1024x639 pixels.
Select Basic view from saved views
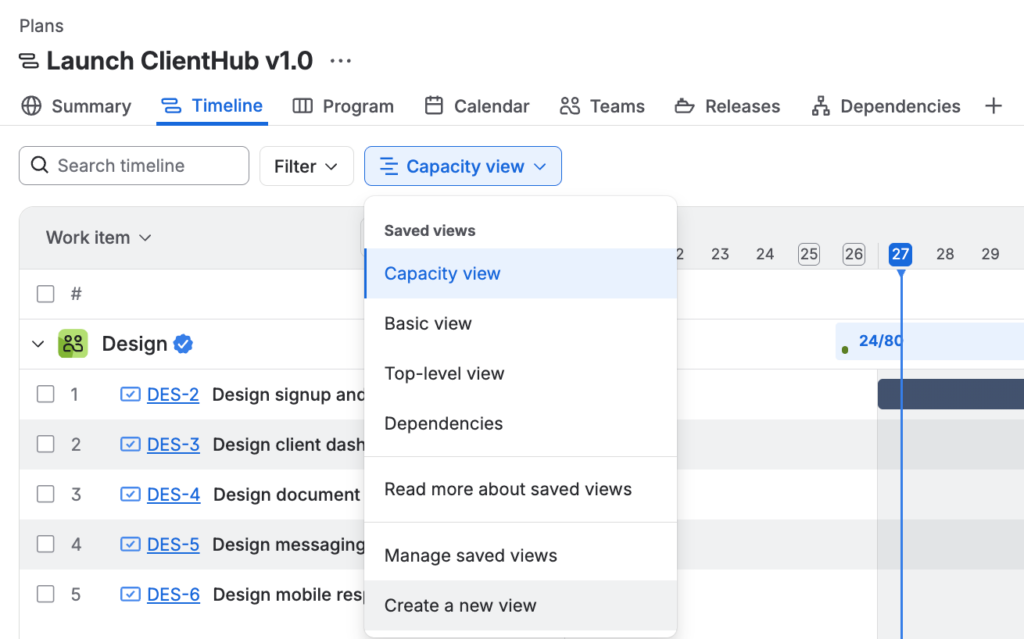click(x=520, y=323)
